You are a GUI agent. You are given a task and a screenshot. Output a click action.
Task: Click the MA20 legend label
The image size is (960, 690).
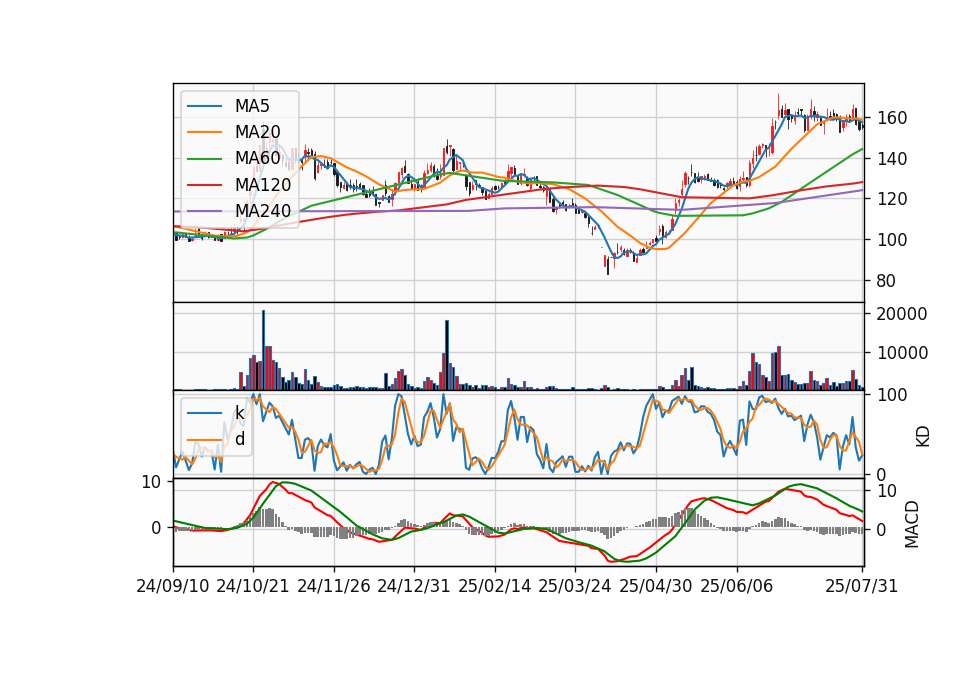tap(257, 132)
